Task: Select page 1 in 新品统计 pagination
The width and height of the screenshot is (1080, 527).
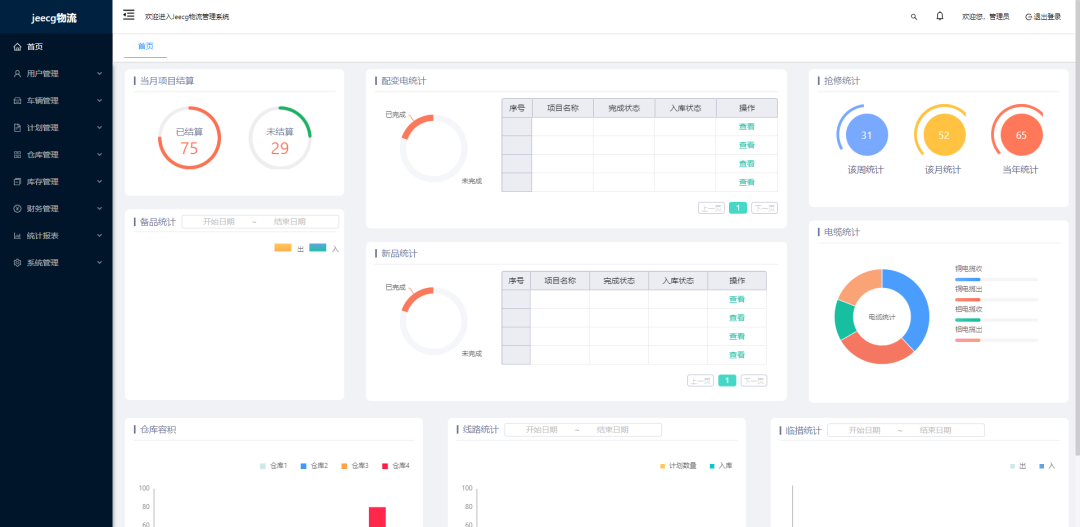Action: [x=727, y=381]
